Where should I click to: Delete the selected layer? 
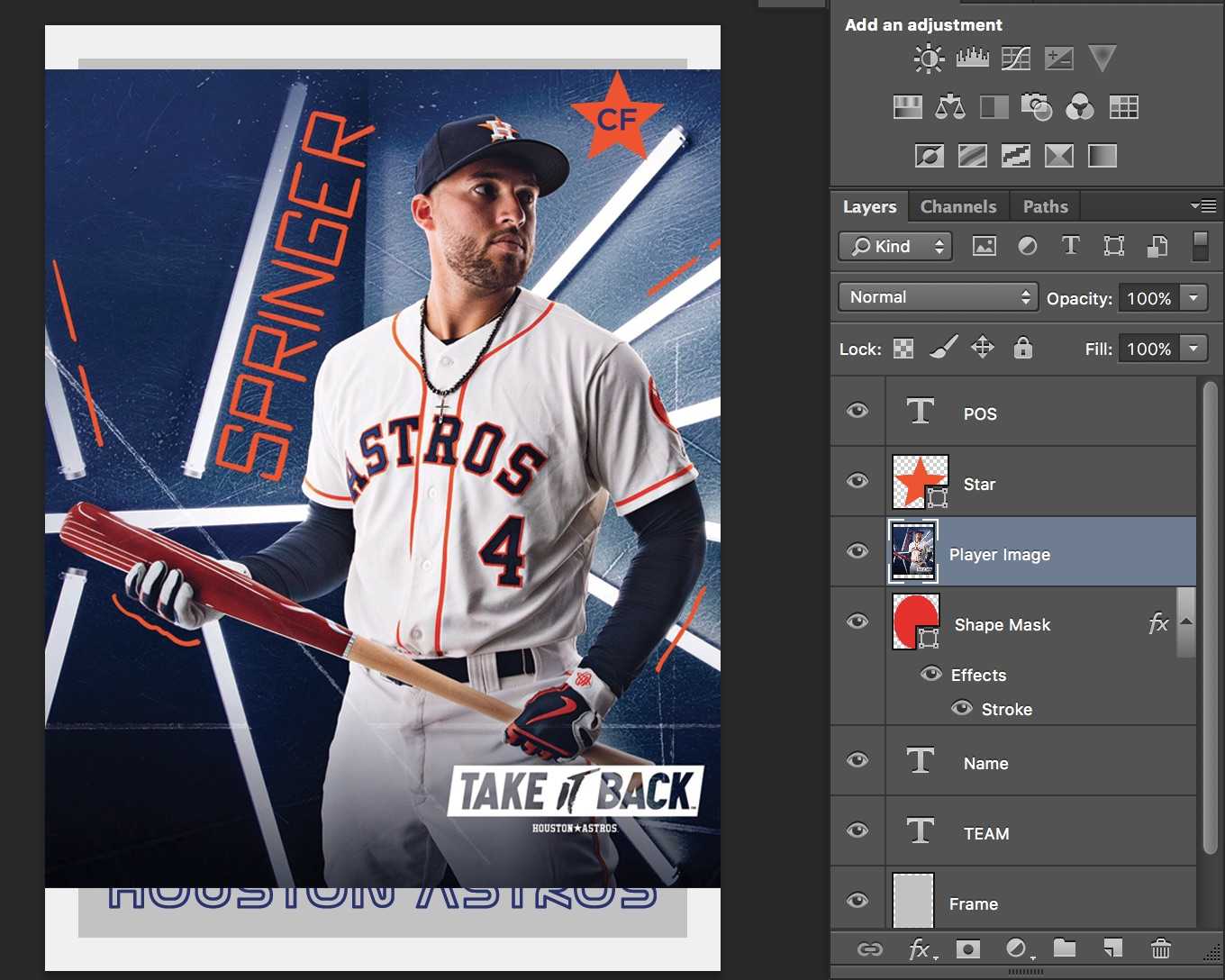pos(1160,948)
